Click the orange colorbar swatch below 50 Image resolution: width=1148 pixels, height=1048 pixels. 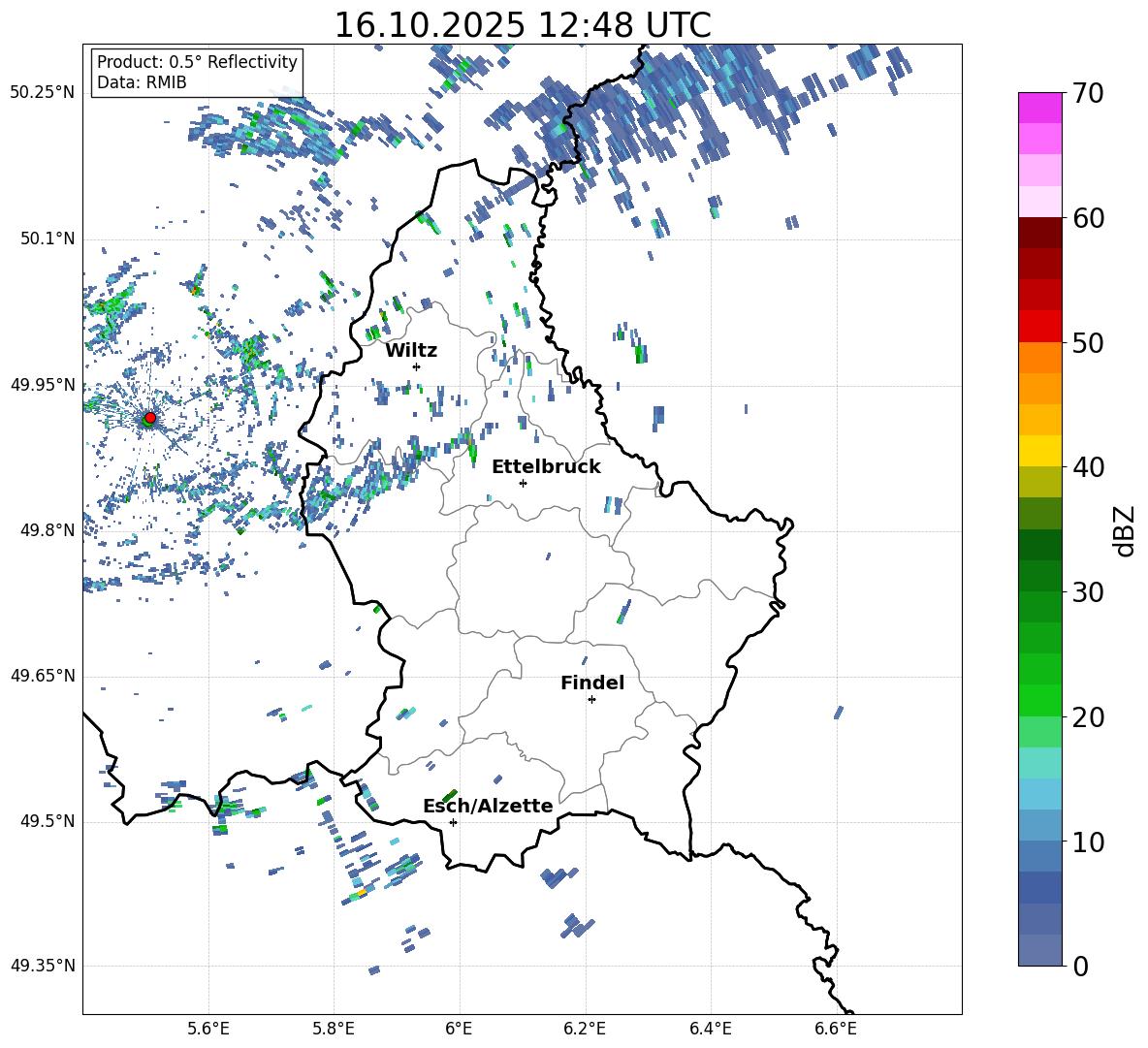(1039, 358)
